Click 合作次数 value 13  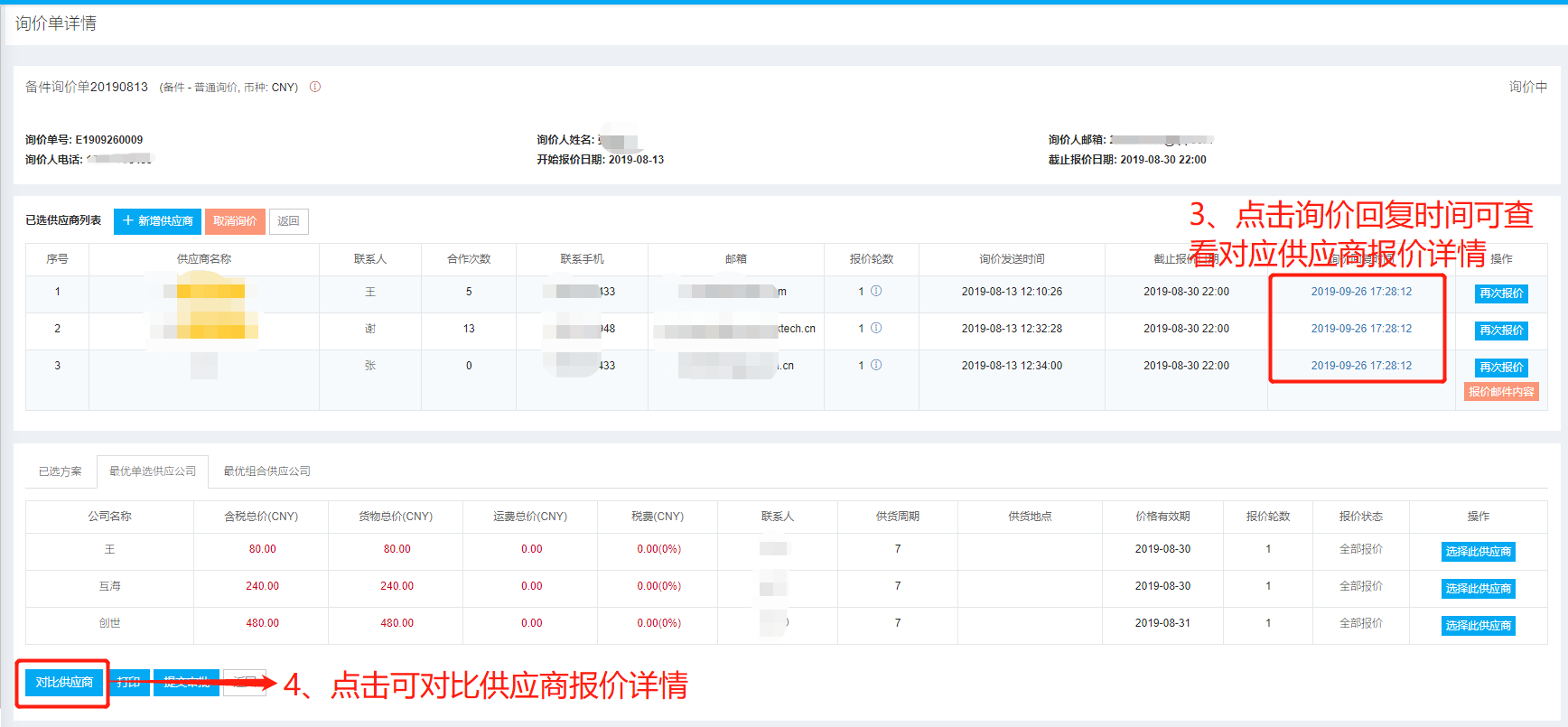click(469, 329)
